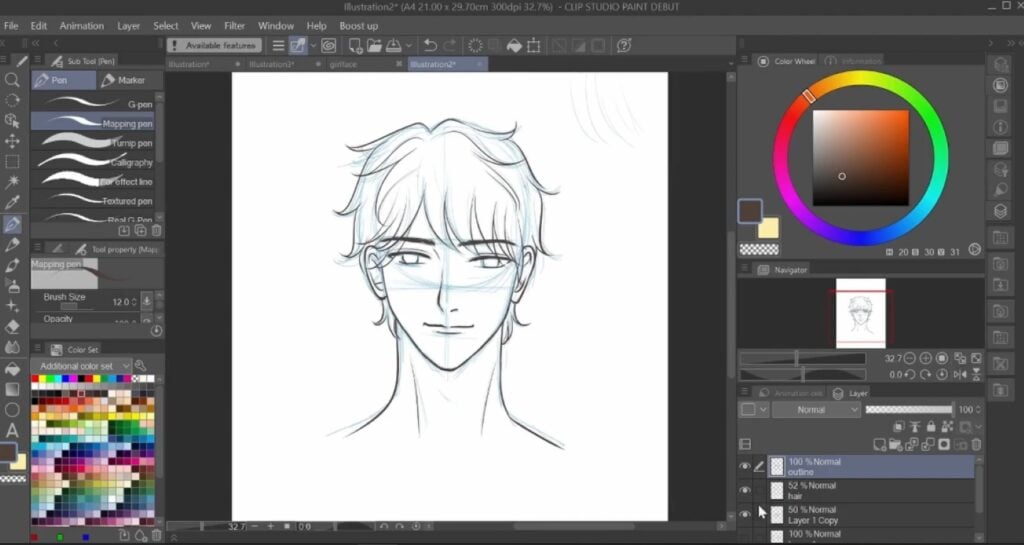The width and height of the screenshot is (1024, 545).
Task: Toggle Set as reference layer icon
Action: [x=915, y=427]
